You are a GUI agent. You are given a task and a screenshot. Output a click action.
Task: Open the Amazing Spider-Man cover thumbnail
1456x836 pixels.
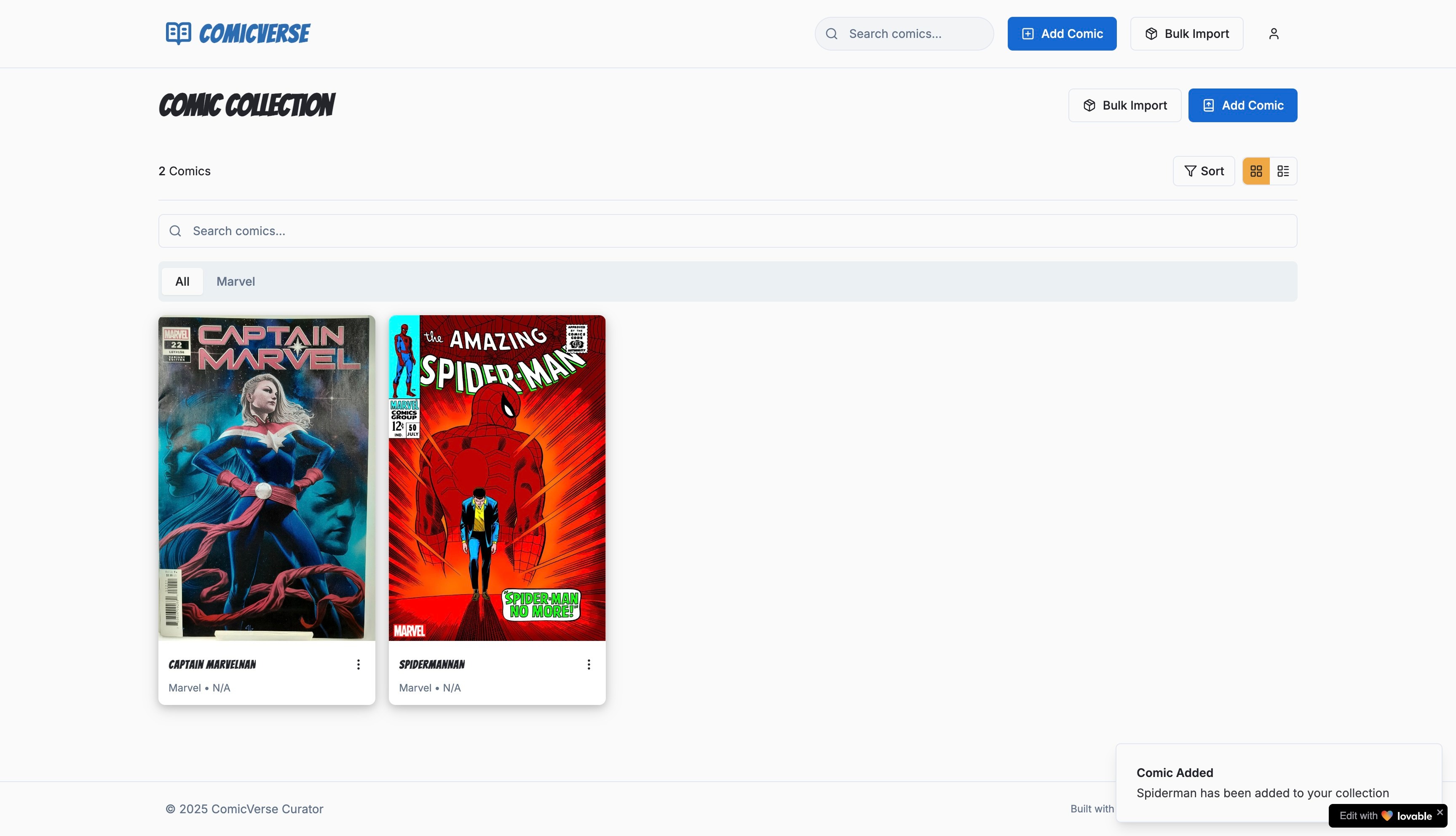click(x=496, y=478)
